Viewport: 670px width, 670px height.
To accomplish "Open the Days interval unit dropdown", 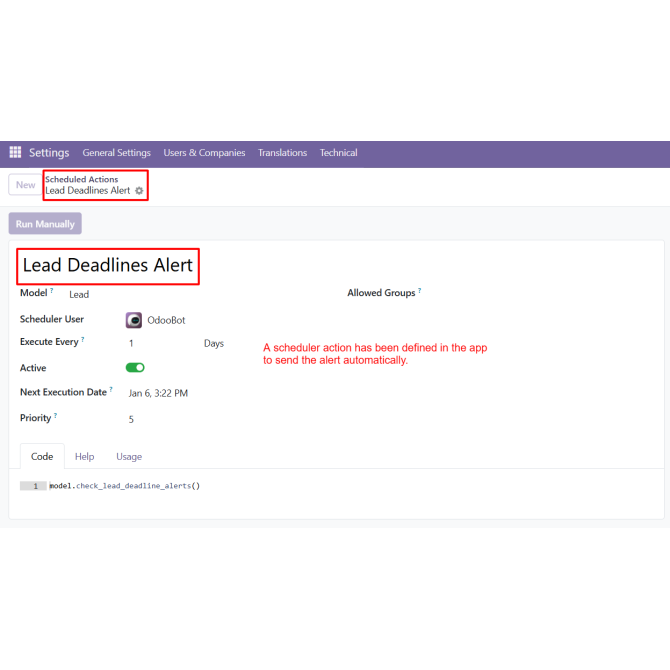I will 214,343.
